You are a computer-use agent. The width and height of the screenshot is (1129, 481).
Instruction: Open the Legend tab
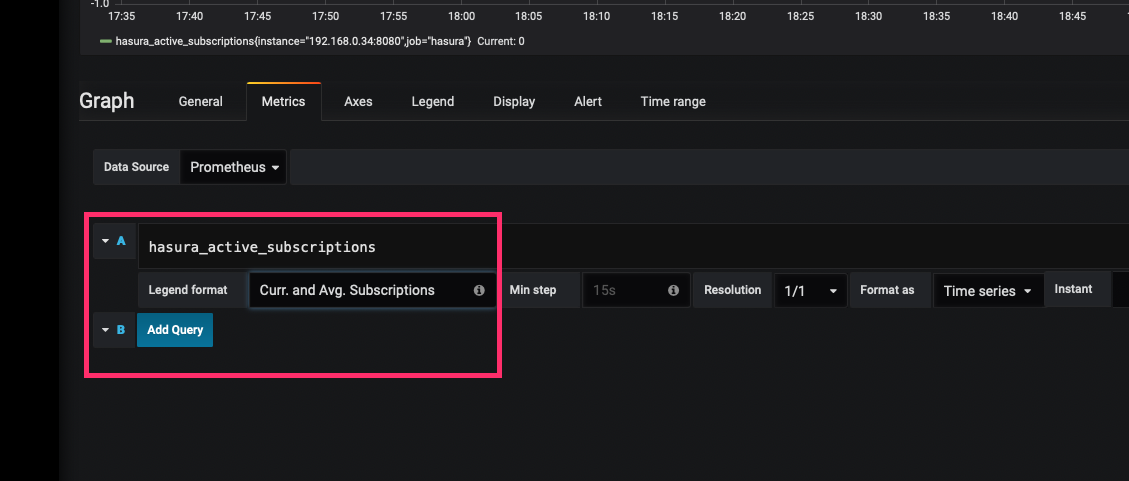point(433,102)
